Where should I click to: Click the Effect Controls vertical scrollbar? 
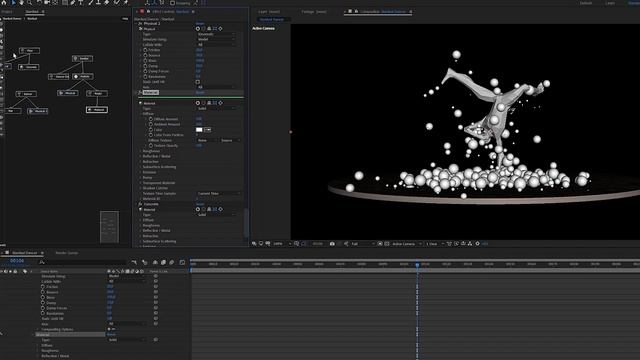246,223
